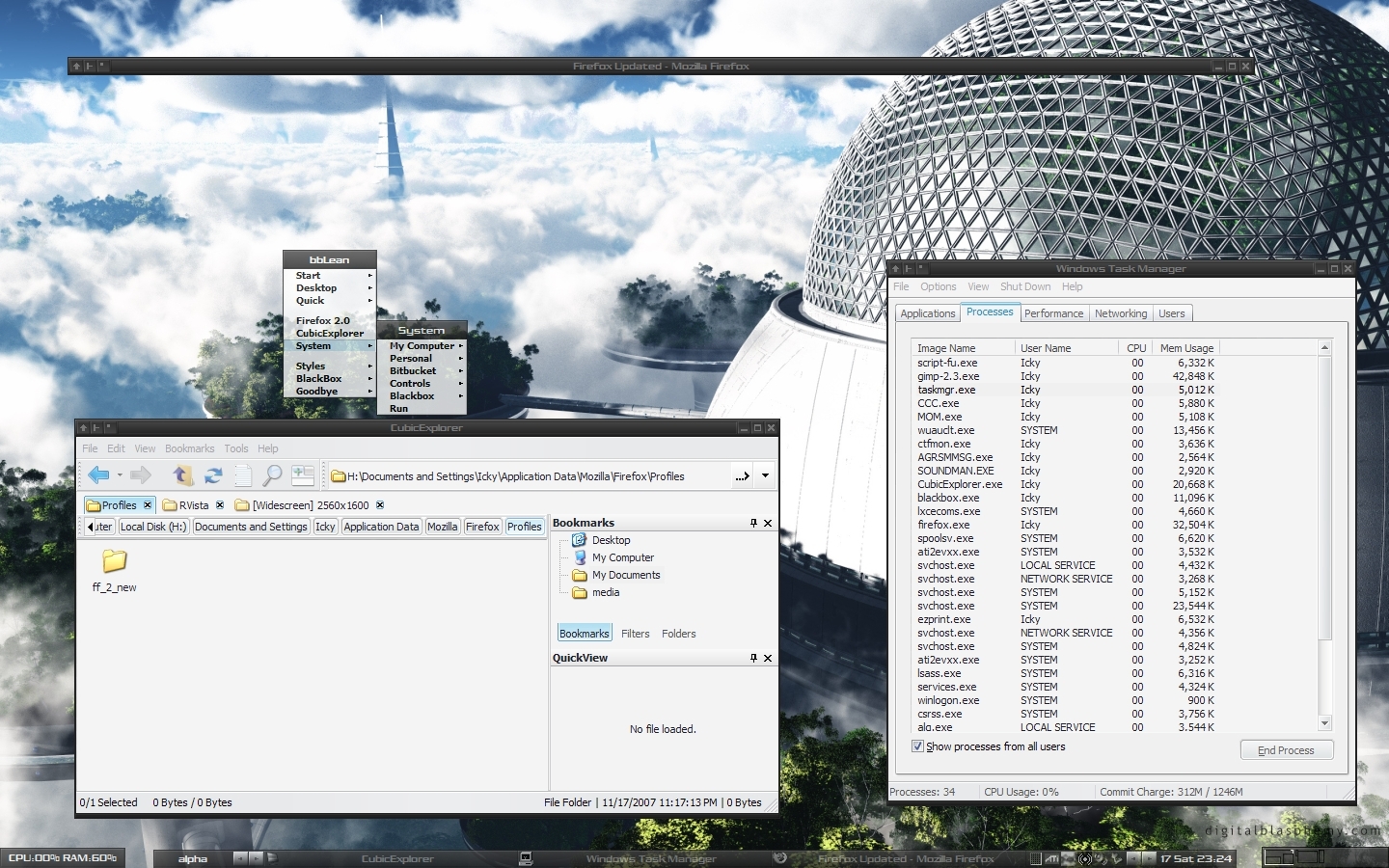Switch to the Performance tab in Task Manager
1389x868 pixels.
click(x=1053, y=313)
